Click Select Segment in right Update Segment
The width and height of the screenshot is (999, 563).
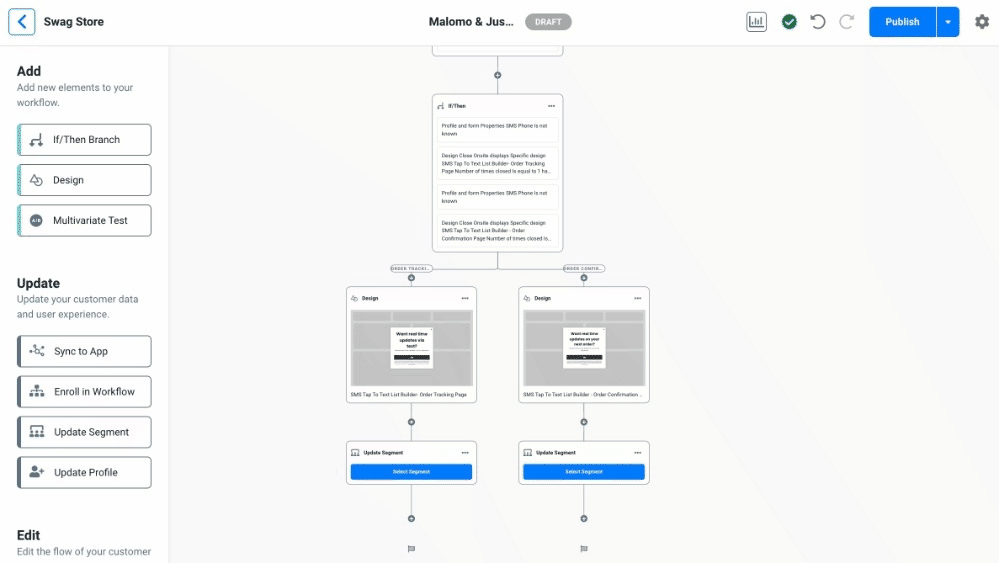584,472
